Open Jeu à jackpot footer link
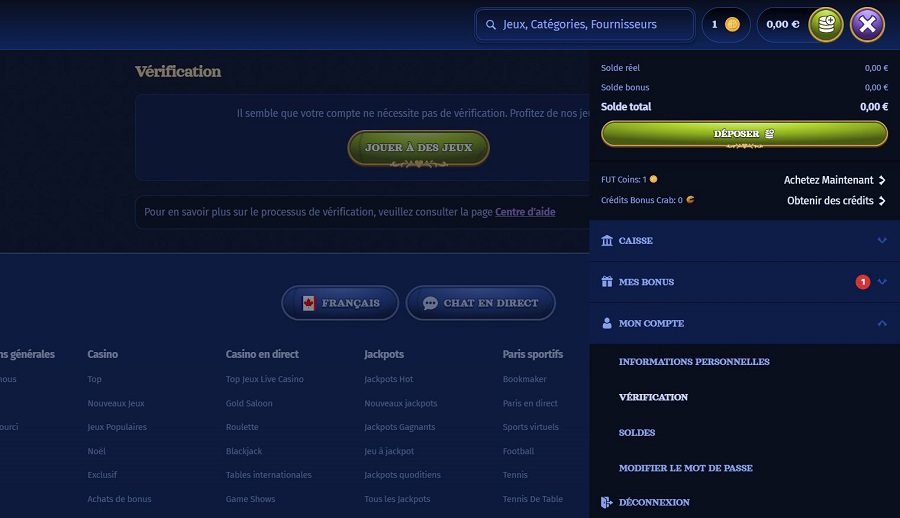900x518 pixels. [x=389, y=451]
